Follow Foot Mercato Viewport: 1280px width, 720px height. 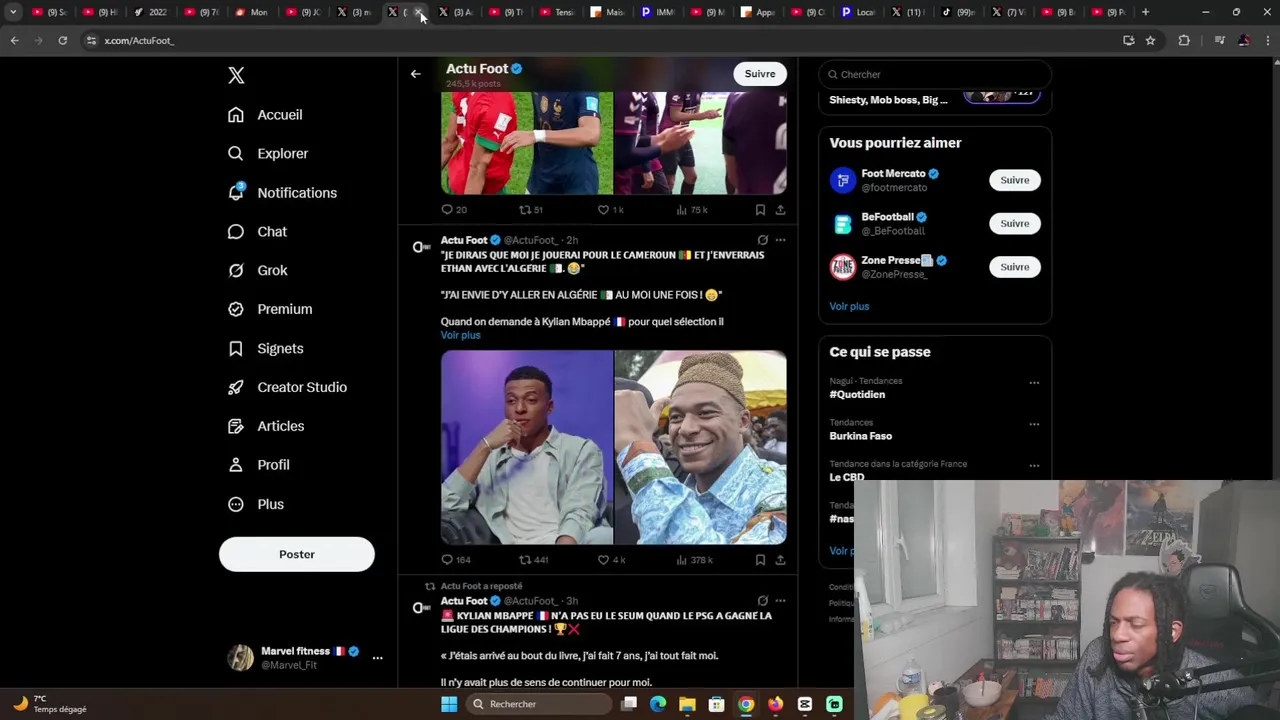[x=1015, y=180]
